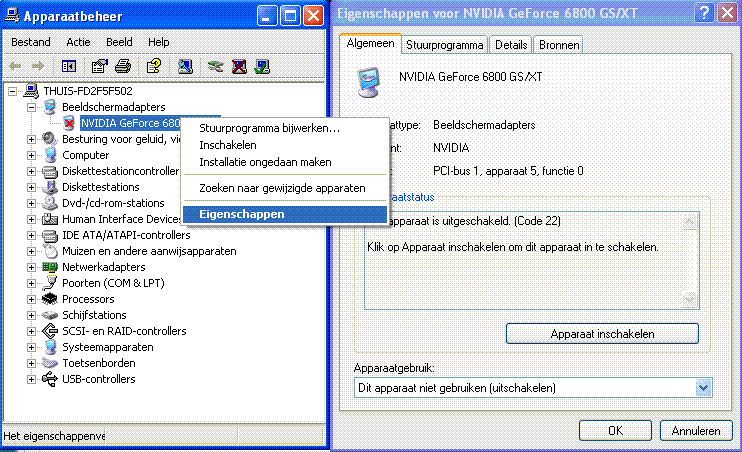The height and width of the screenshot is (452, 742).
Task: Toggle the console tree pane toolbar icon
Action: click(69, 66)
